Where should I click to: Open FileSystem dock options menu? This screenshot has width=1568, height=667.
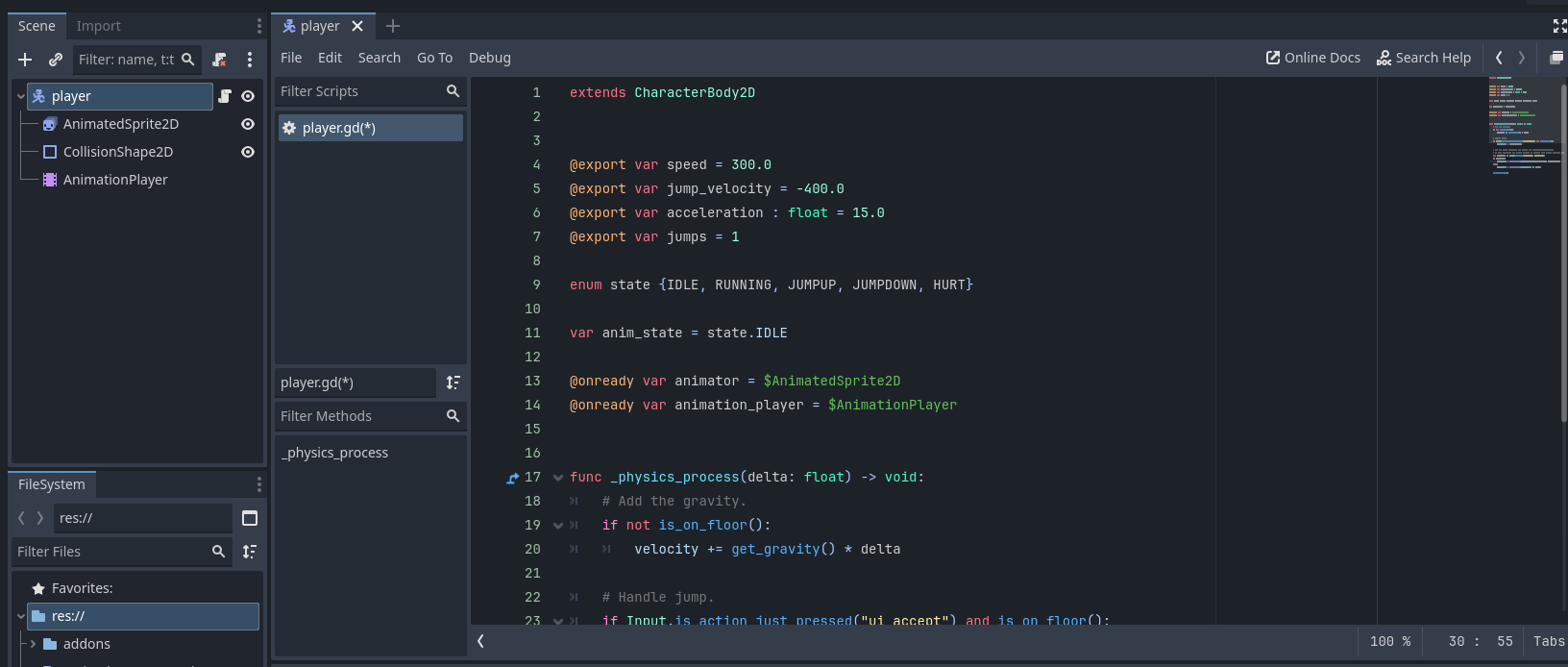click(258, 484)
